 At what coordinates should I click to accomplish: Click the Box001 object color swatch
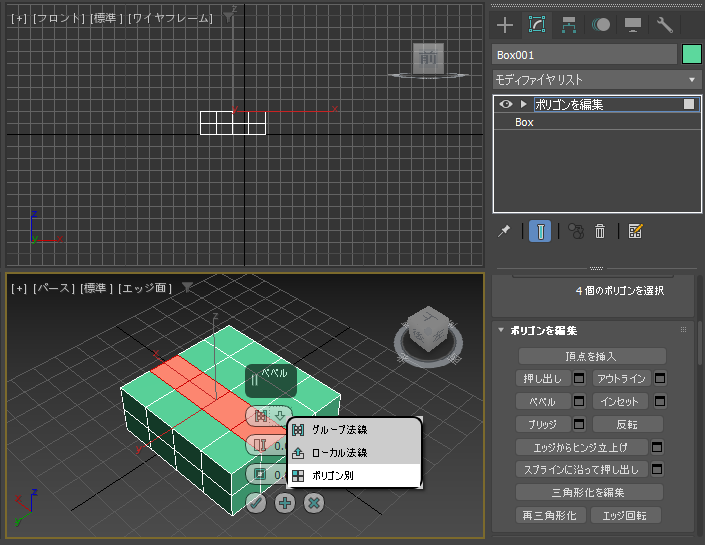click(x=692, y=54)
